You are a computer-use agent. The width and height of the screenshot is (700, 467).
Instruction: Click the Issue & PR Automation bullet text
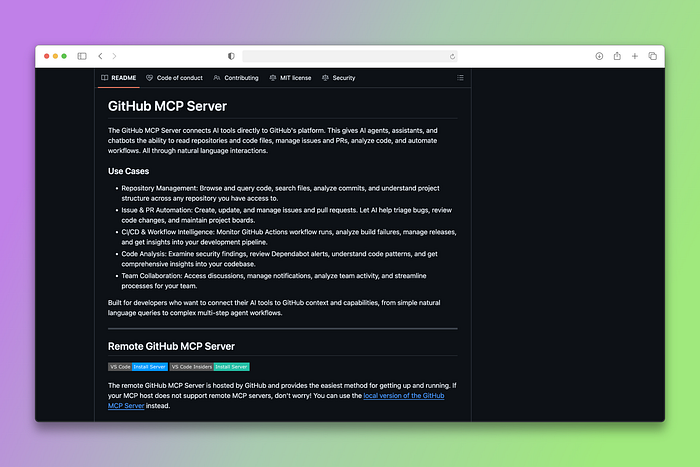click(x=287, y=215)
